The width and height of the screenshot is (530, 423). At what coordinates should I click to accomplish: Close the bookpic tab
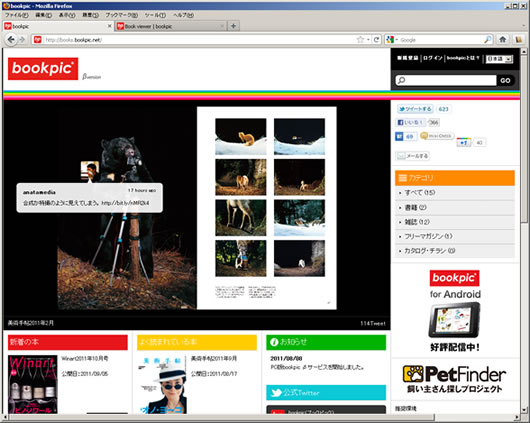click(109, 26)
